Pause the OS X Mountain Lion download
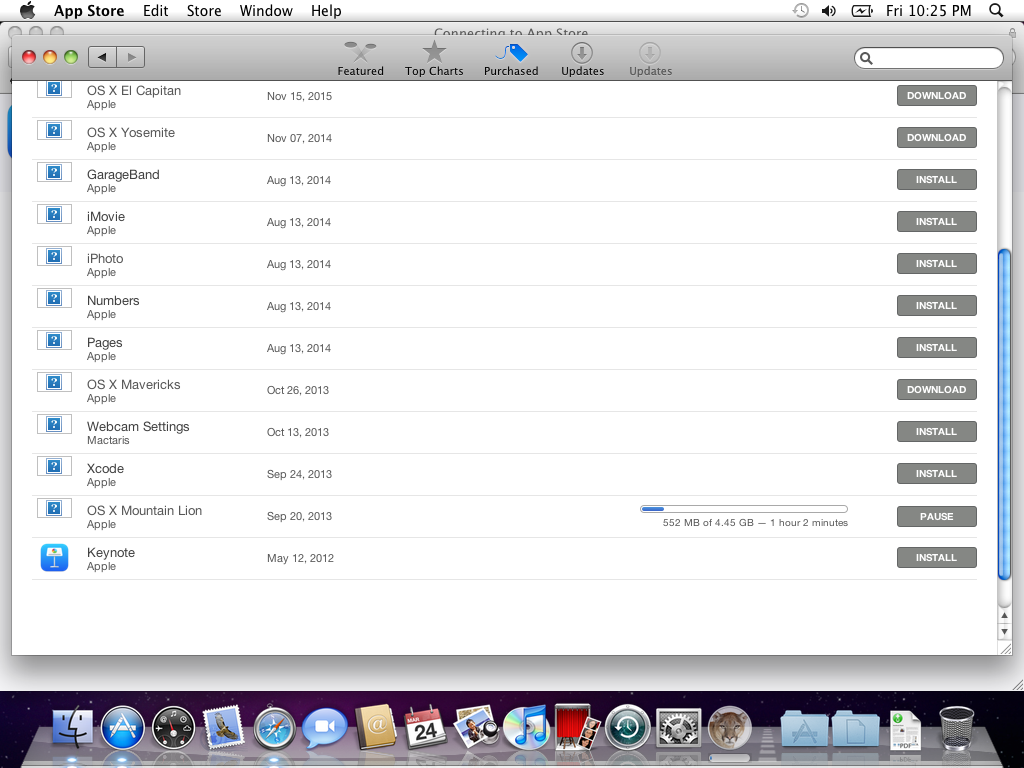The image size is (1024, 768). (936, 516)
